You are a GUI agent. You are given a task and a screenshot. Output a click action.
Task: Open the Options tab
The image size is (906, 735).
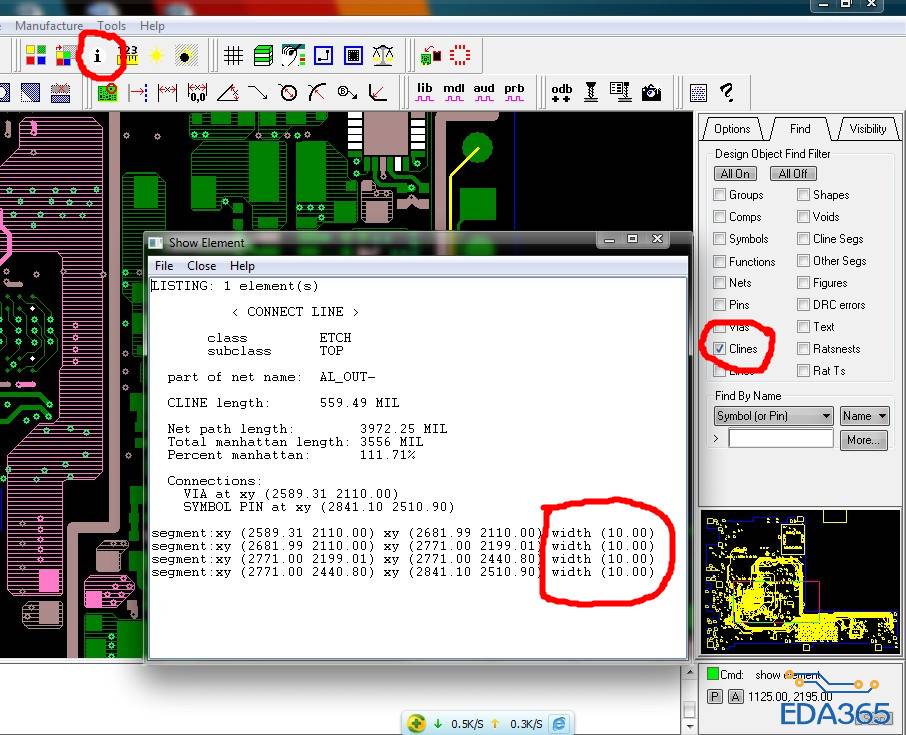coord(732,129)
